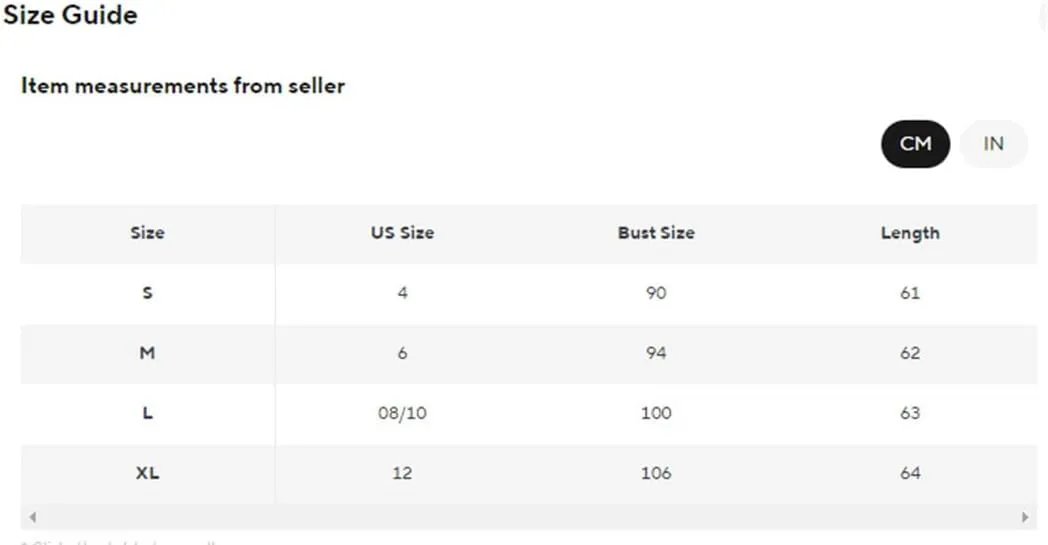Screen dimensions: 1048x545
Task: Click the length value 61
Action: [x=910, y=293]
